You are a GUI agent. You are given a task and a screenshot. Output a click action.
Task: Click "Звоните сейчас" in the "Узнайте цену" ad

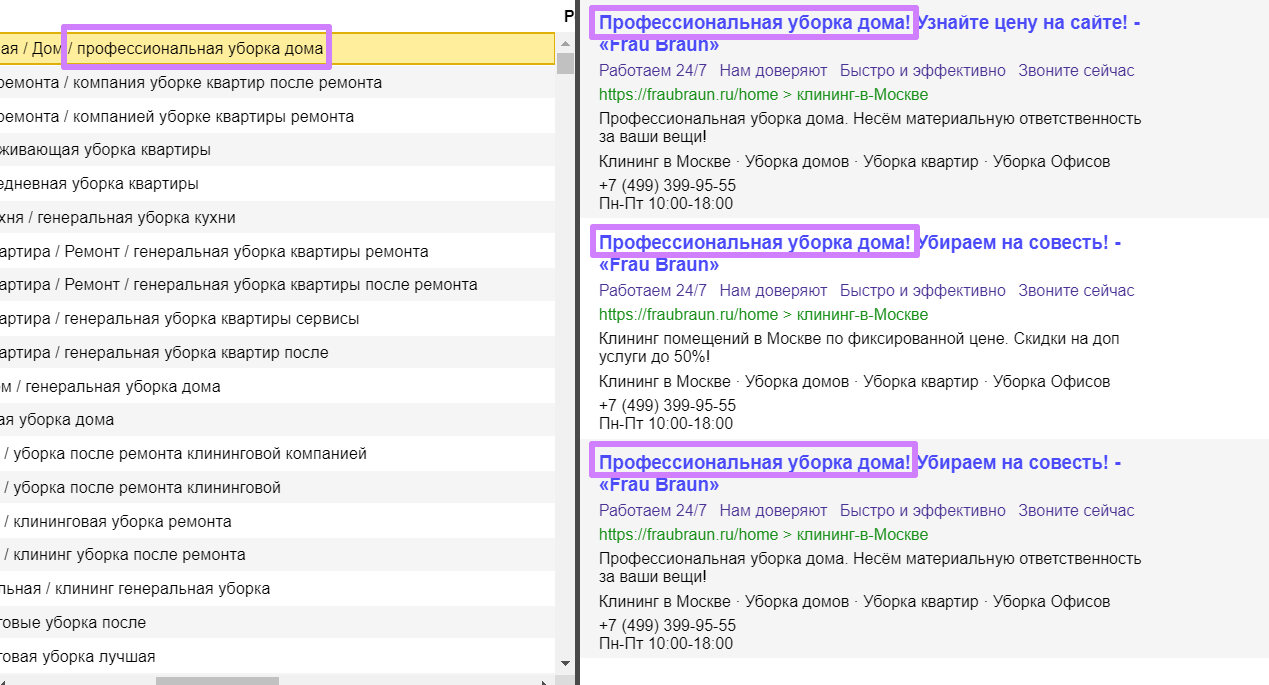(1076, 70)
